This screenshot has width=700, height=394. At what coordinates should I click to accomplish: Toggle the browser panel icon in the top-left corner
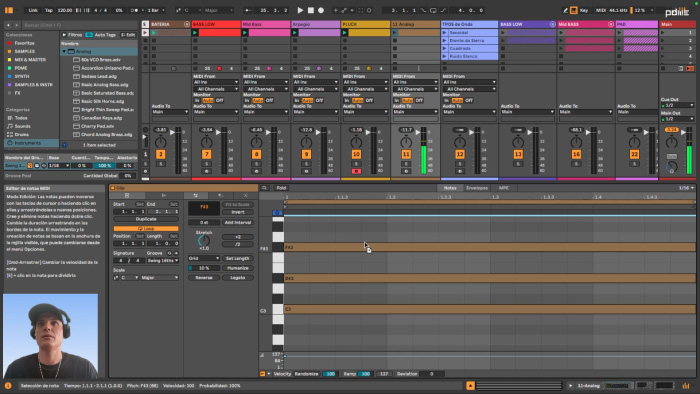pyautogui.click(x=8, y=10)
